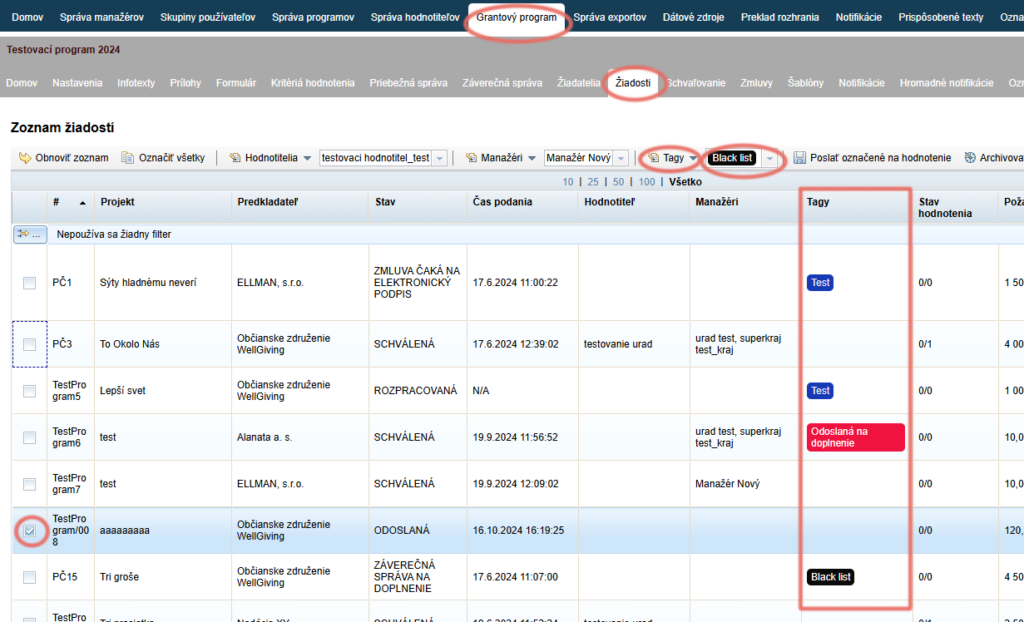Image resolution: width=1024 pixels, height=622 pixels.
Task: Click the save icon for Poslať označené na hodnotenie
Action: [799, 157]
